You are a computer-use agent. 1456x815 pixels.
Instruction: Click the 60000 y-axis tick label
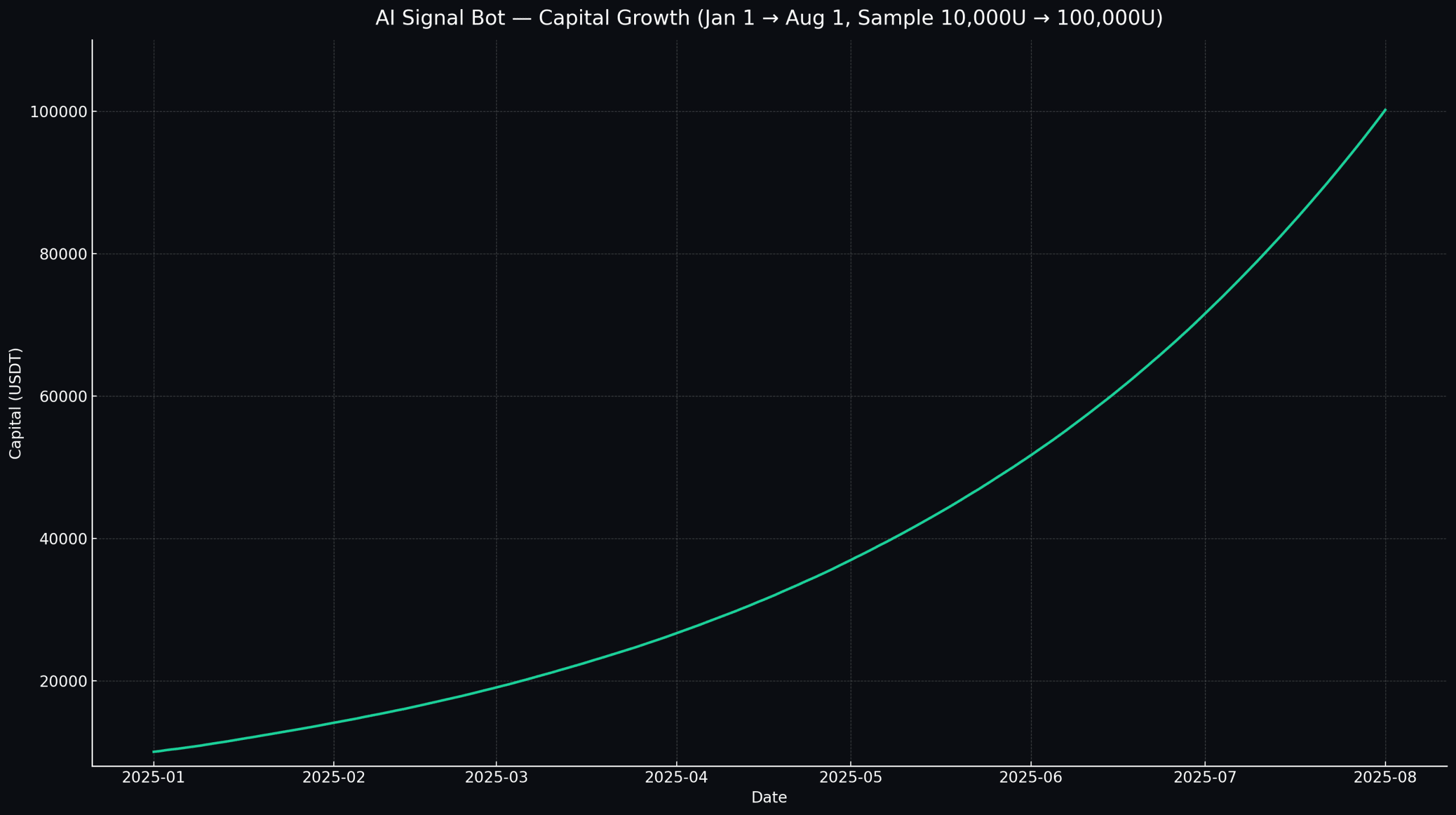point(63,396)
